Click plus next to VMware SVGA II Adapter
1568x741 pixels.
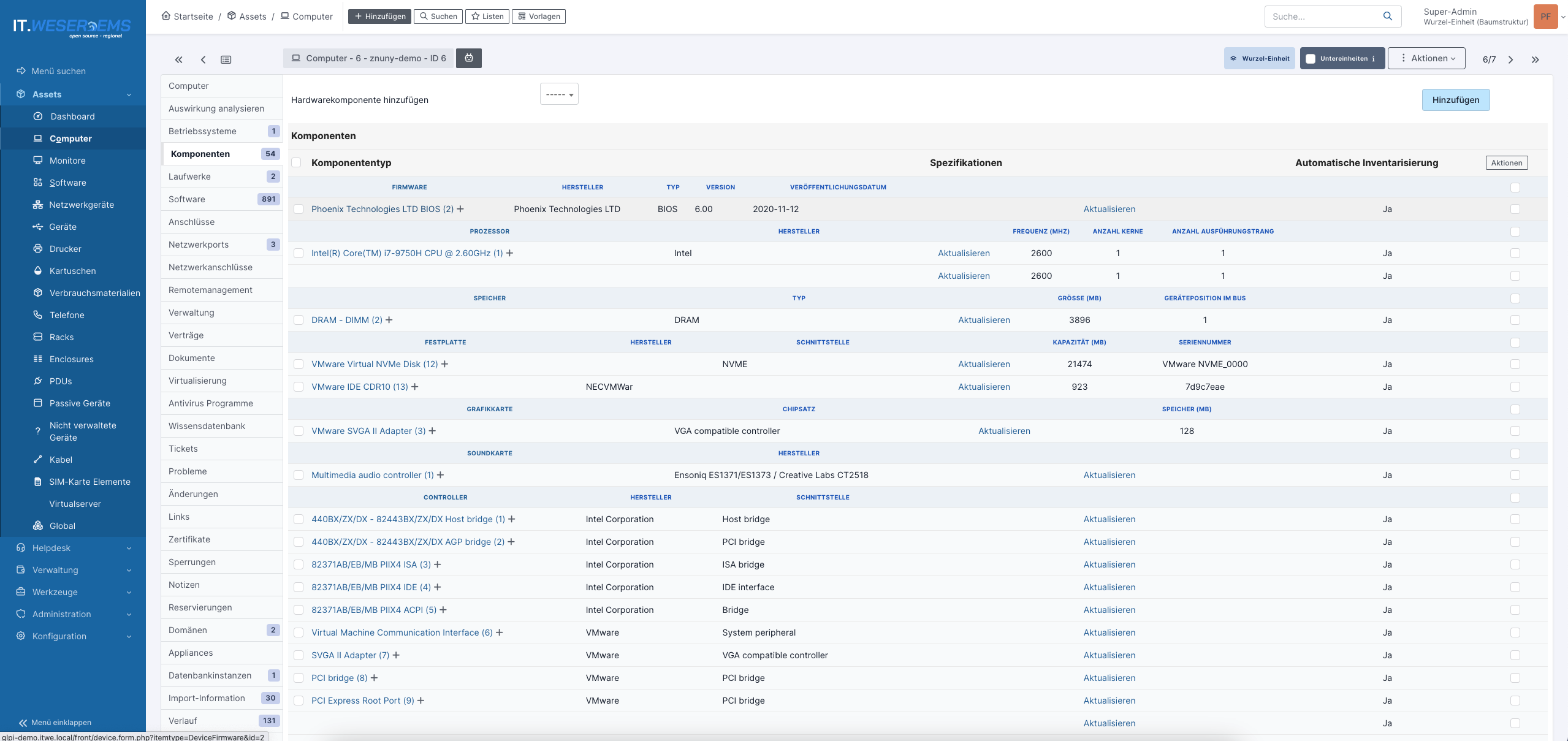point(432,431)
